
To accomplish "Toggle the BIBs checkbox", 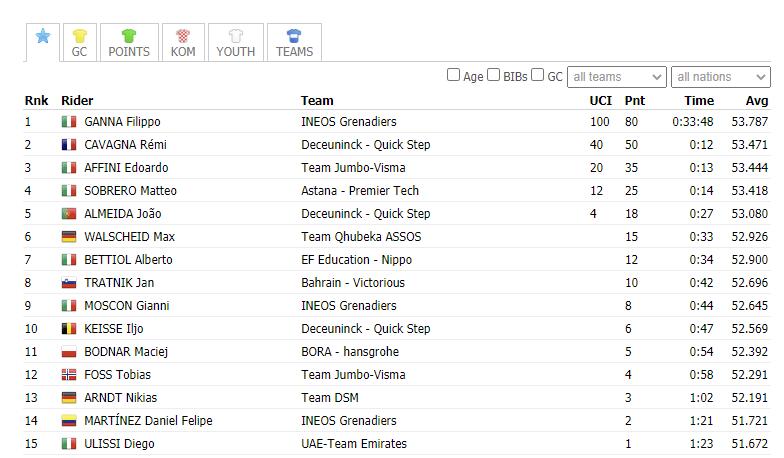I will pyautogui.click(x=494, y=75).
